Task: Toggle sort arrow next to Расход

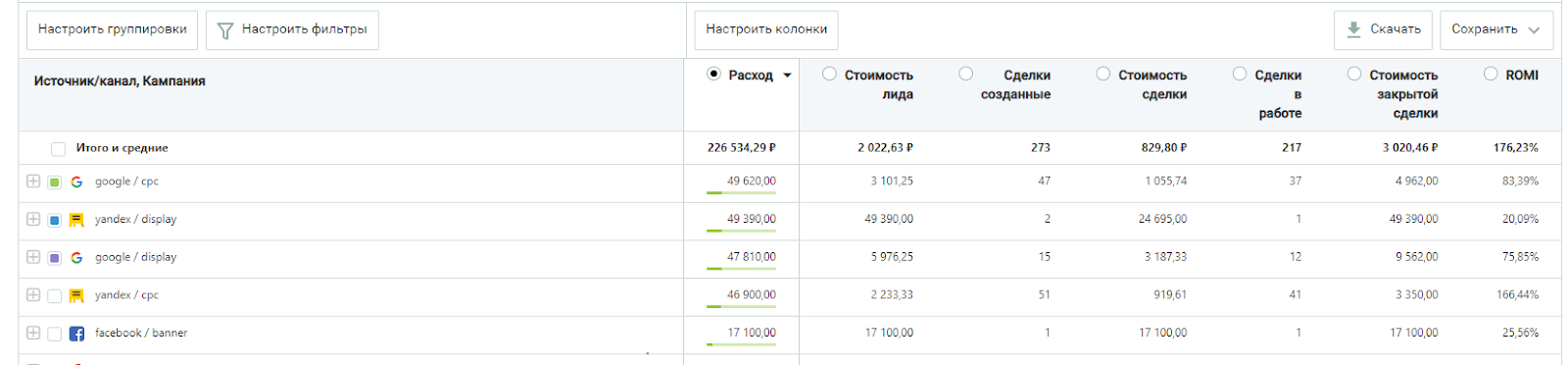Action: tap(787, 76)
